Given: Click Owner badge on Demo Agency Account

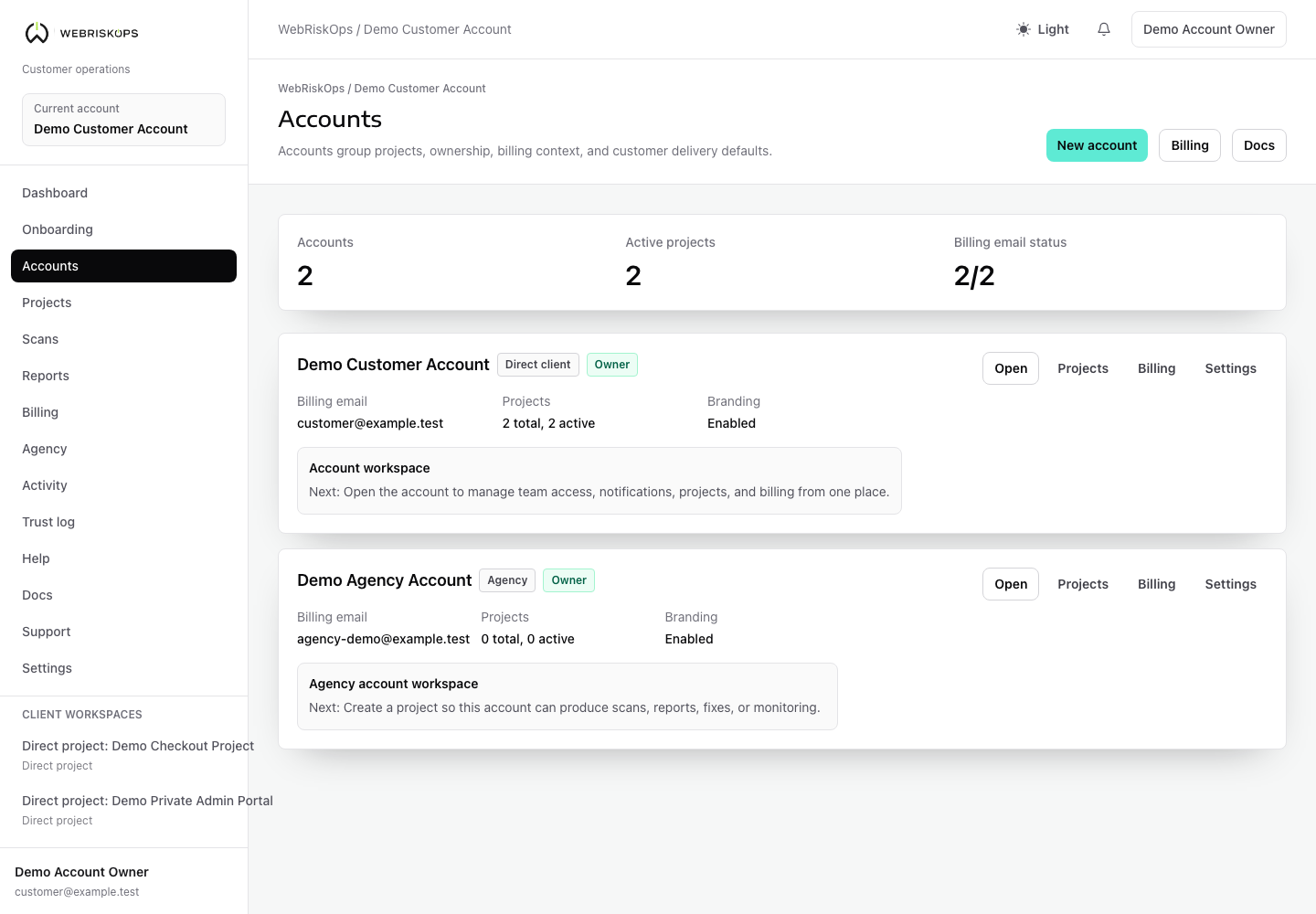Looking at the screenshot, I should click(x=568, y=580).
